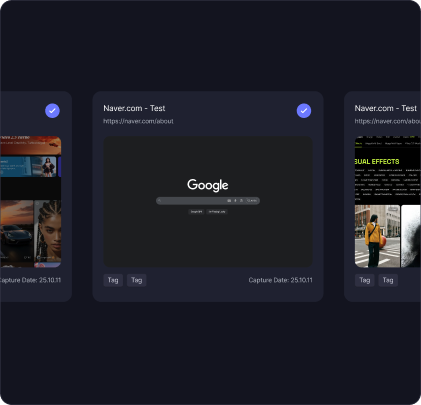
Task: Toggle the checkmark on the left card
Action: (52, 111)
